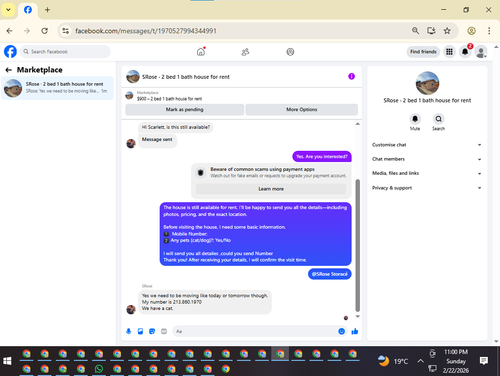Open Chrome three-dot menu
Image resolution: width=500 pixels, height=376 pixels.
(489, 31)
